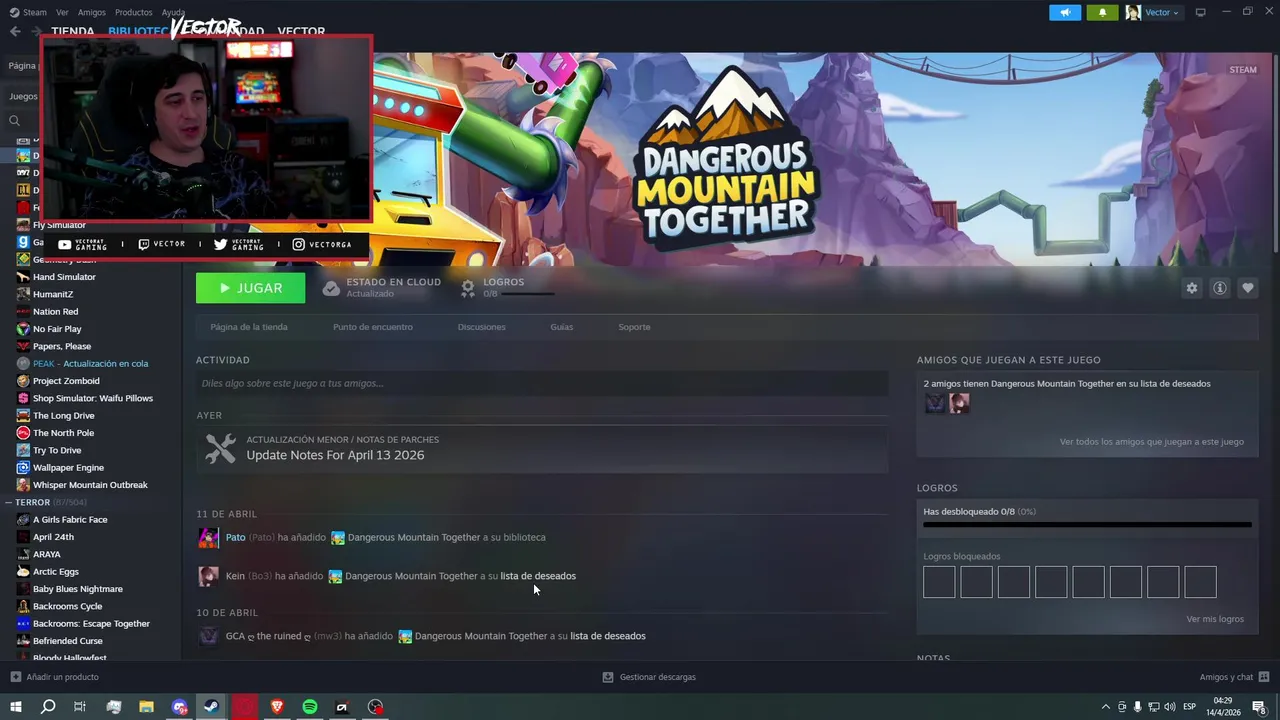Select A Girls Fabric Face game
The image size is (1280, 720).
(70, 519)
